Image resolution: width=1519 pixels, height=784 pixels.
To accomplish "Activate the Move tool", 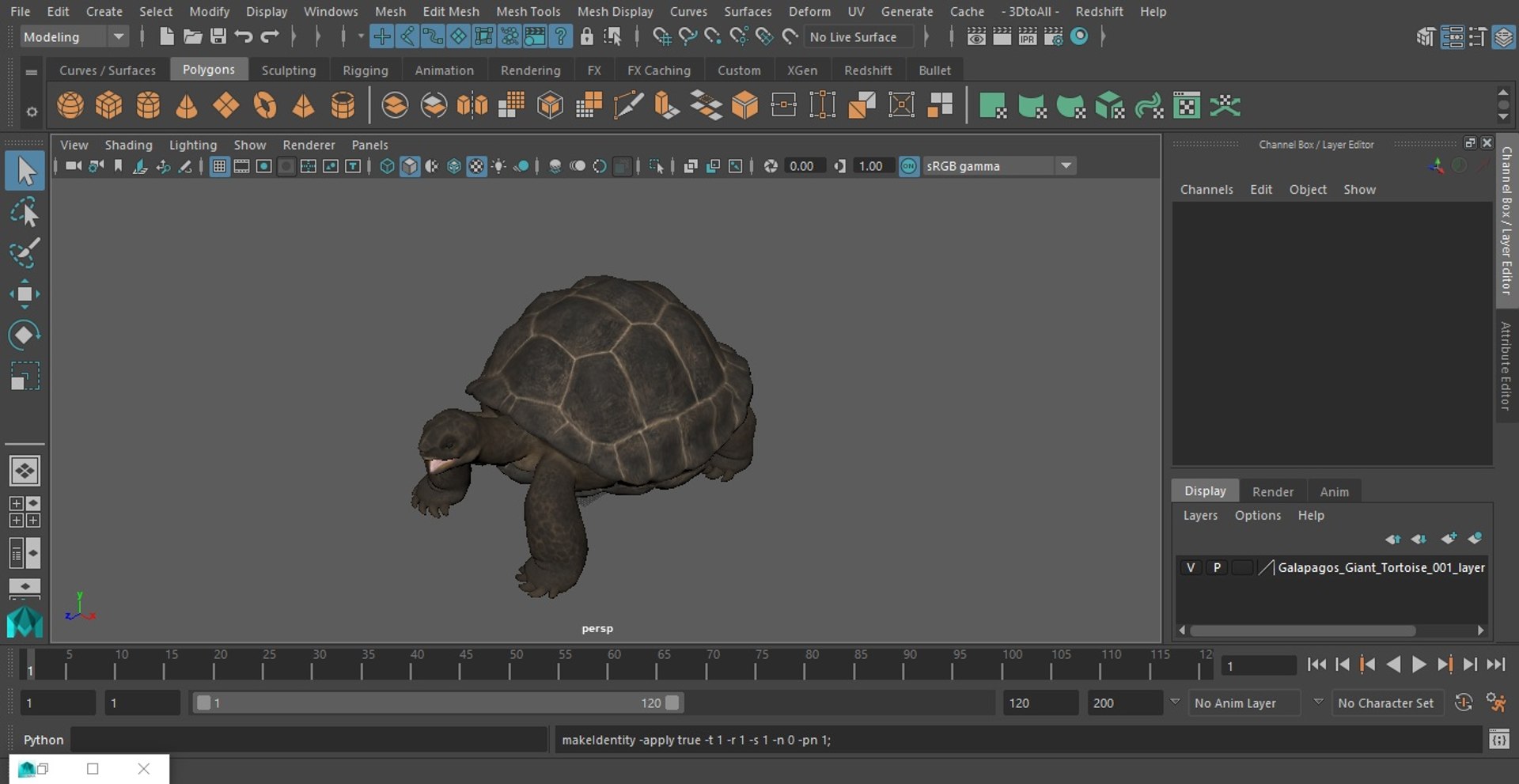I will (x=25, y=294).
